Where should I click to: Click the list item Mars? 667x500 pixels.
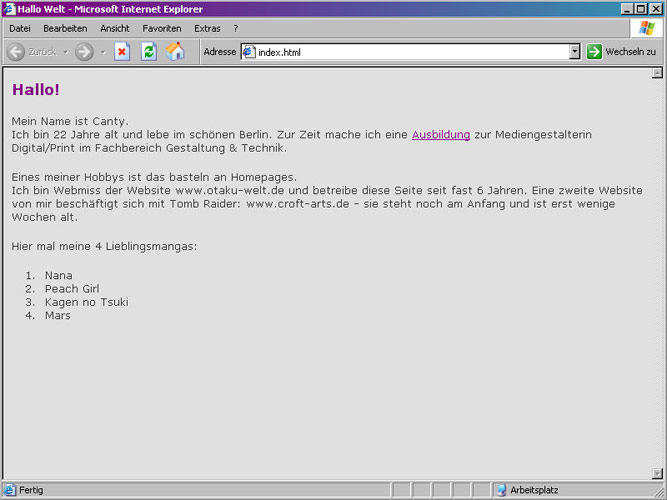click(58, 316)
